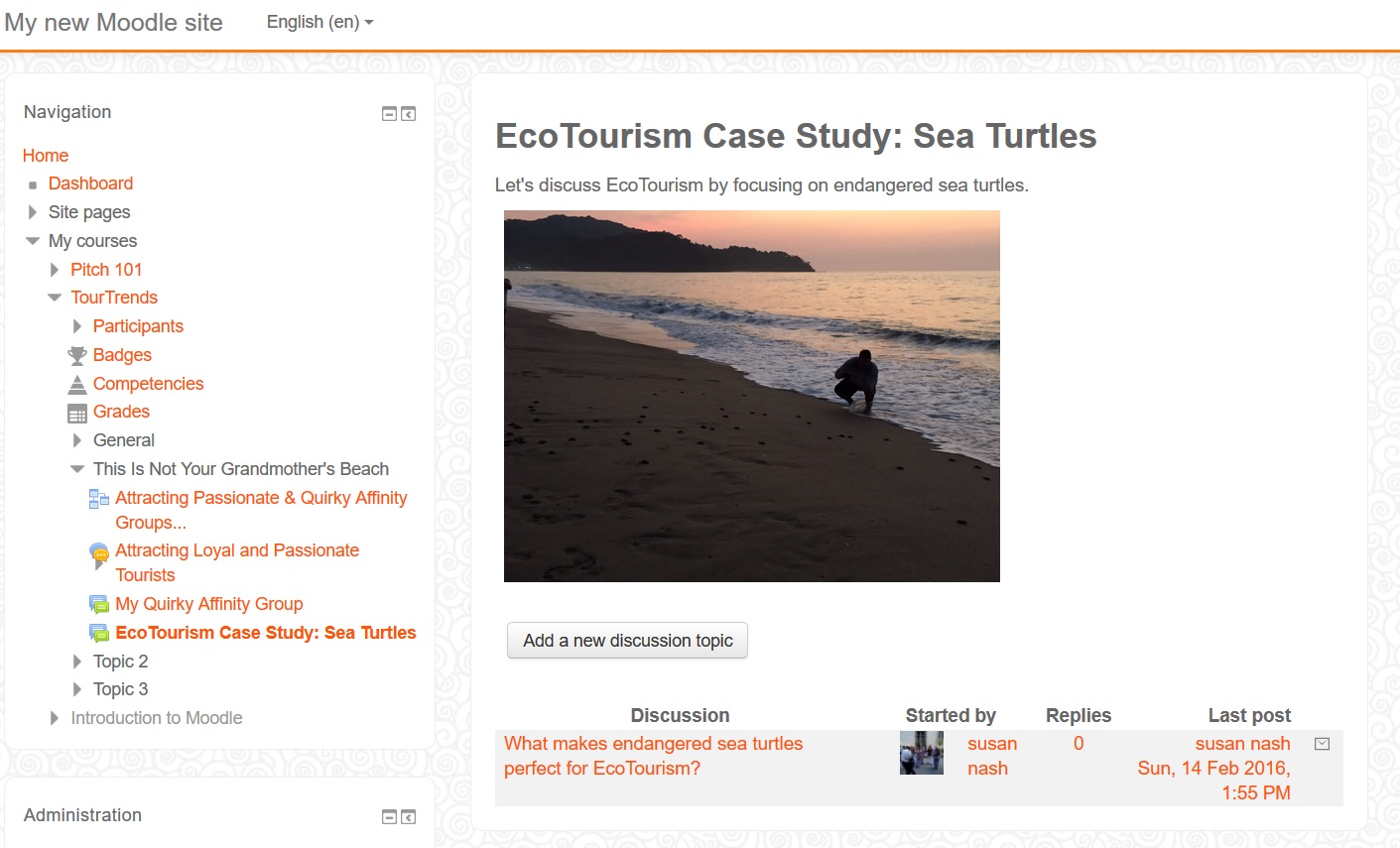
Task: Open Participants in the TourTrends course
Action: 138,326
